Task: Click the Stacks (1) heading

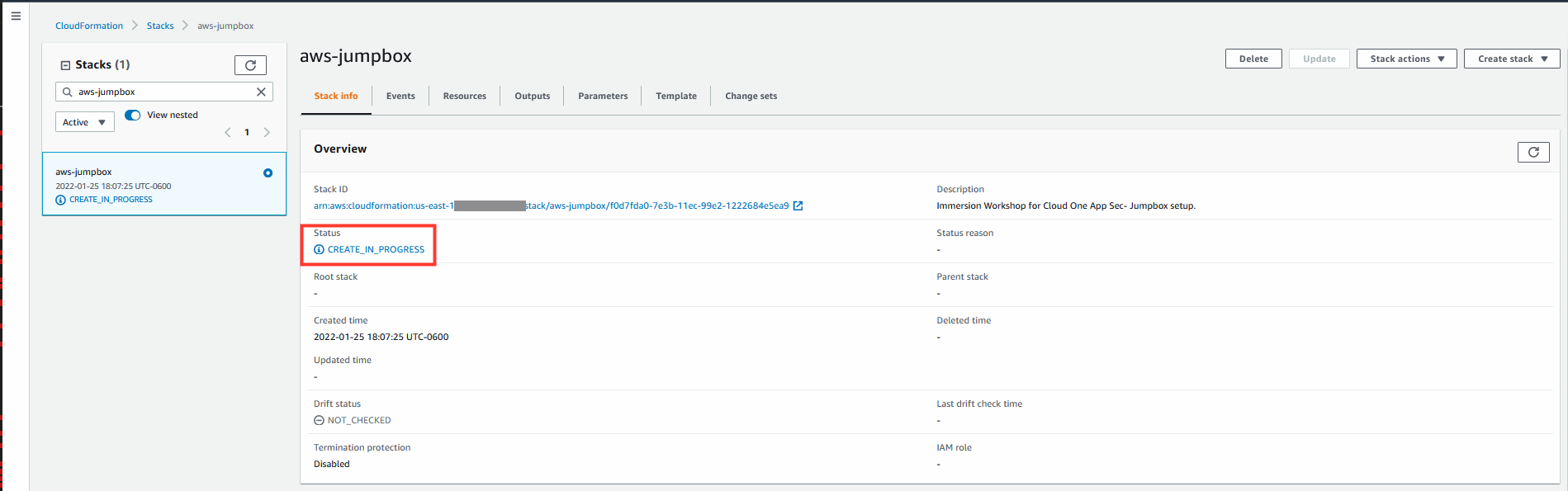Action: coord(102,64)
